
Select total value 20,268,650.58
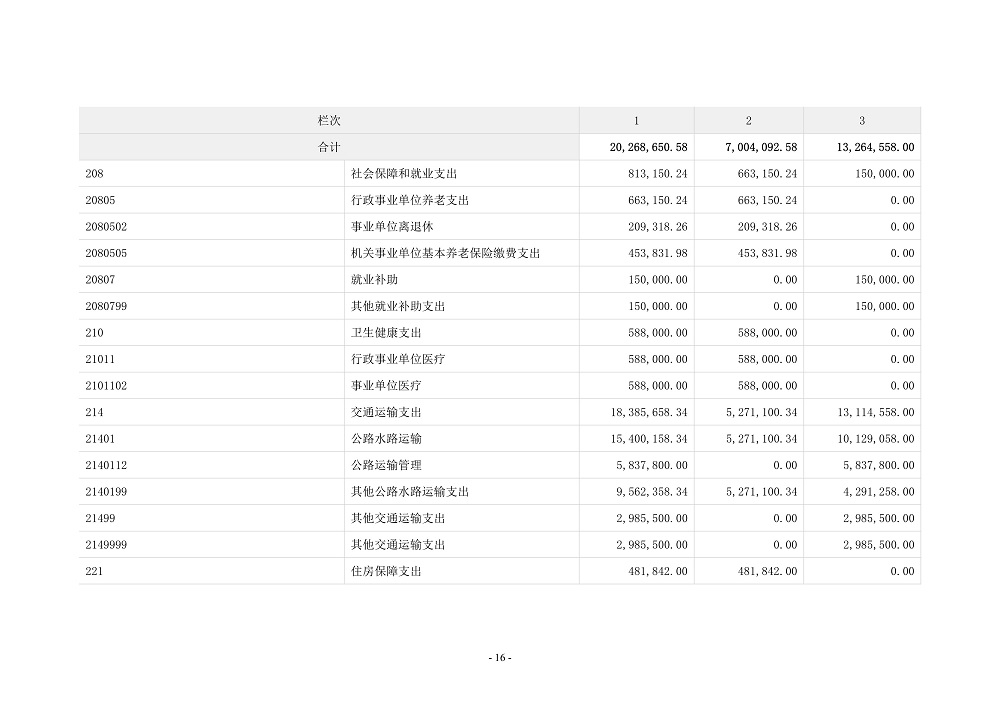point(649,147)
